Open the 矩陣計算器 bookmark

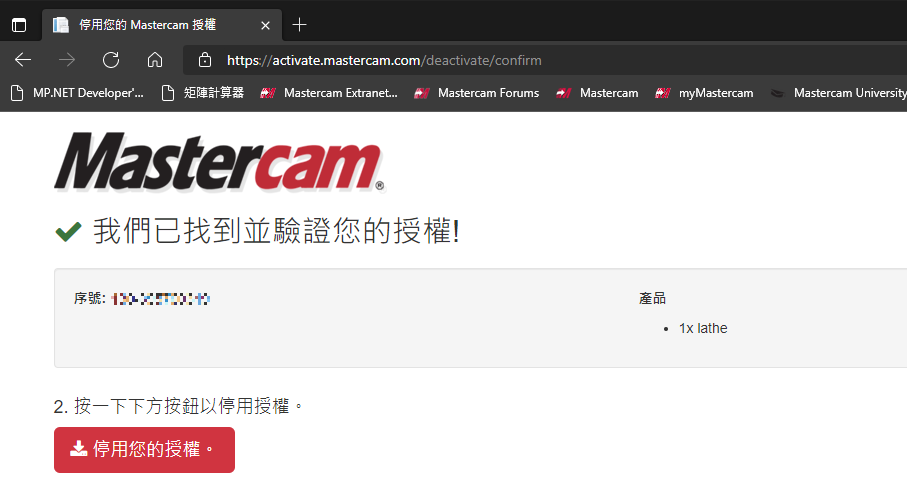tap(203, 93)
